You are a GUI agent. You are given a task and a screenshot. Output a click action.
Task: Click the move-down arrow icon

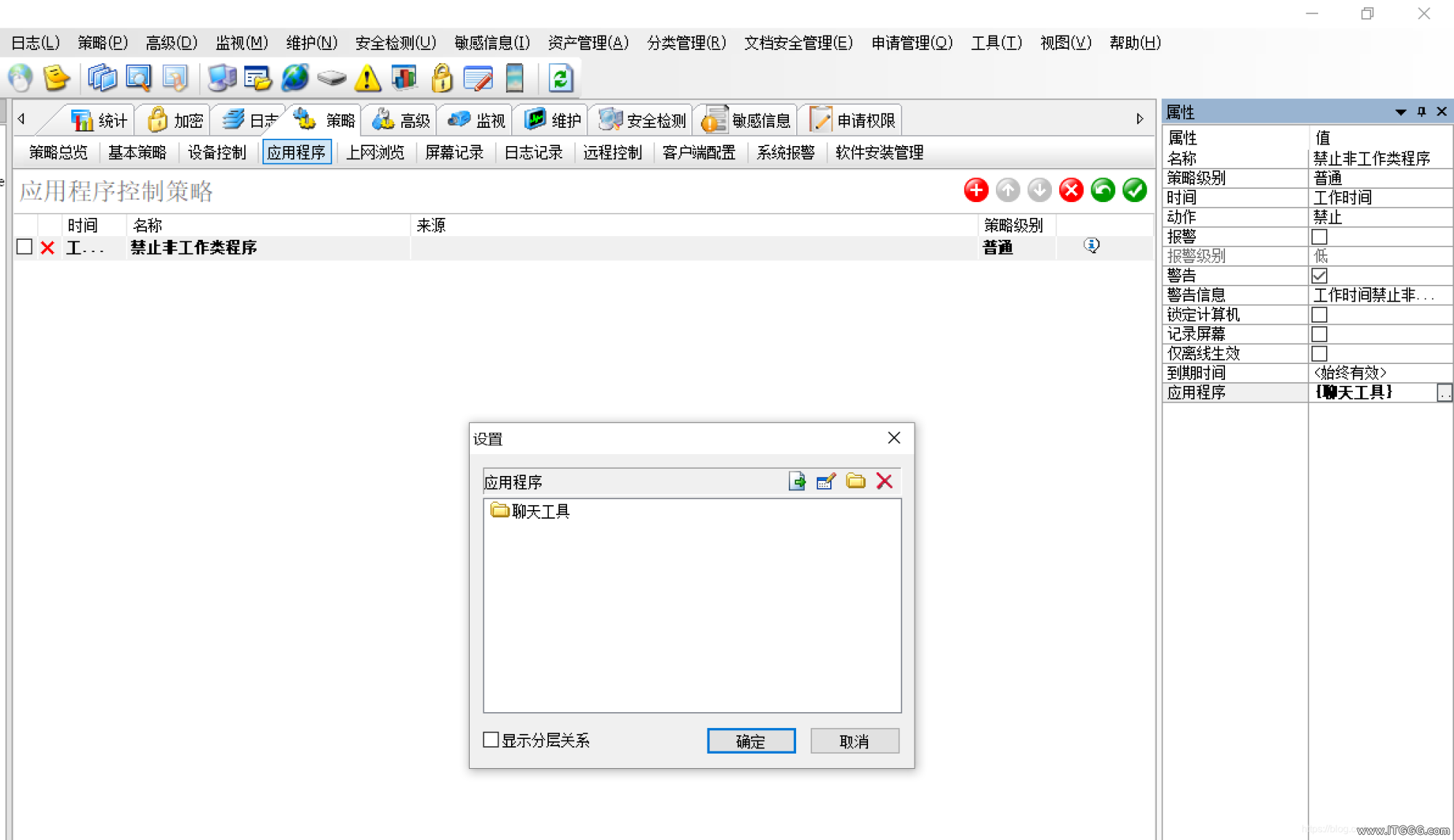tap(1040, 190)
